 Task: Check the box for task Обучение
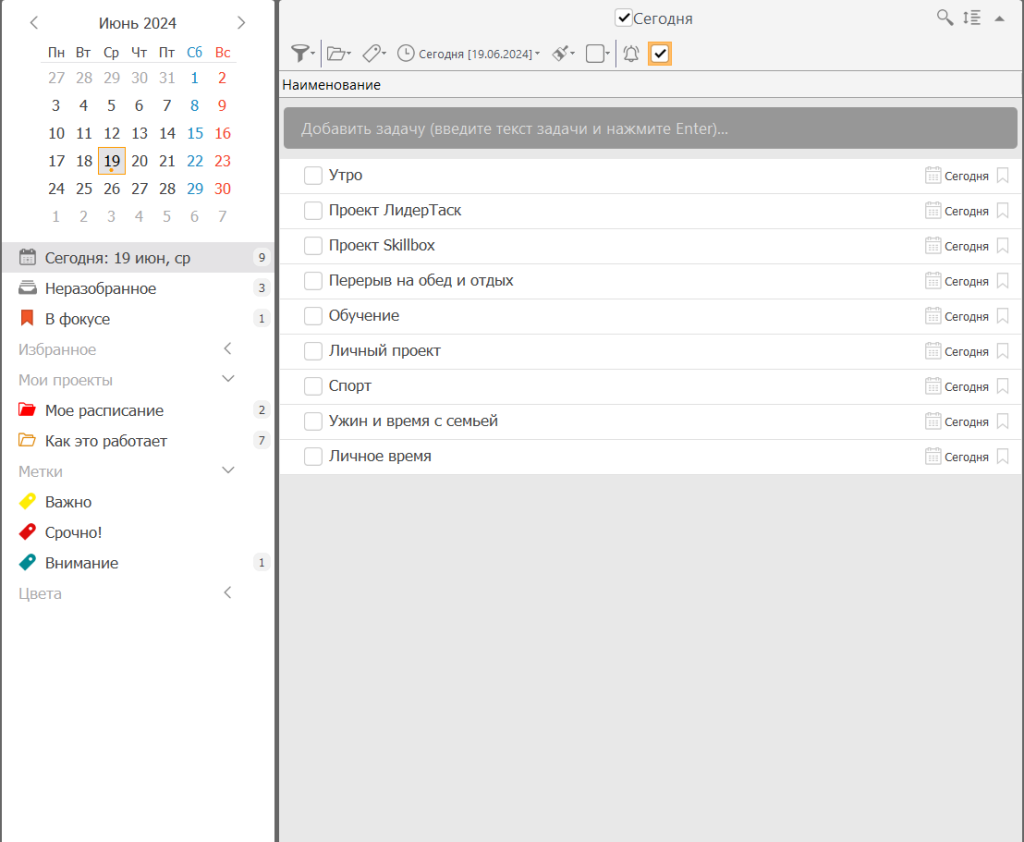313,316
